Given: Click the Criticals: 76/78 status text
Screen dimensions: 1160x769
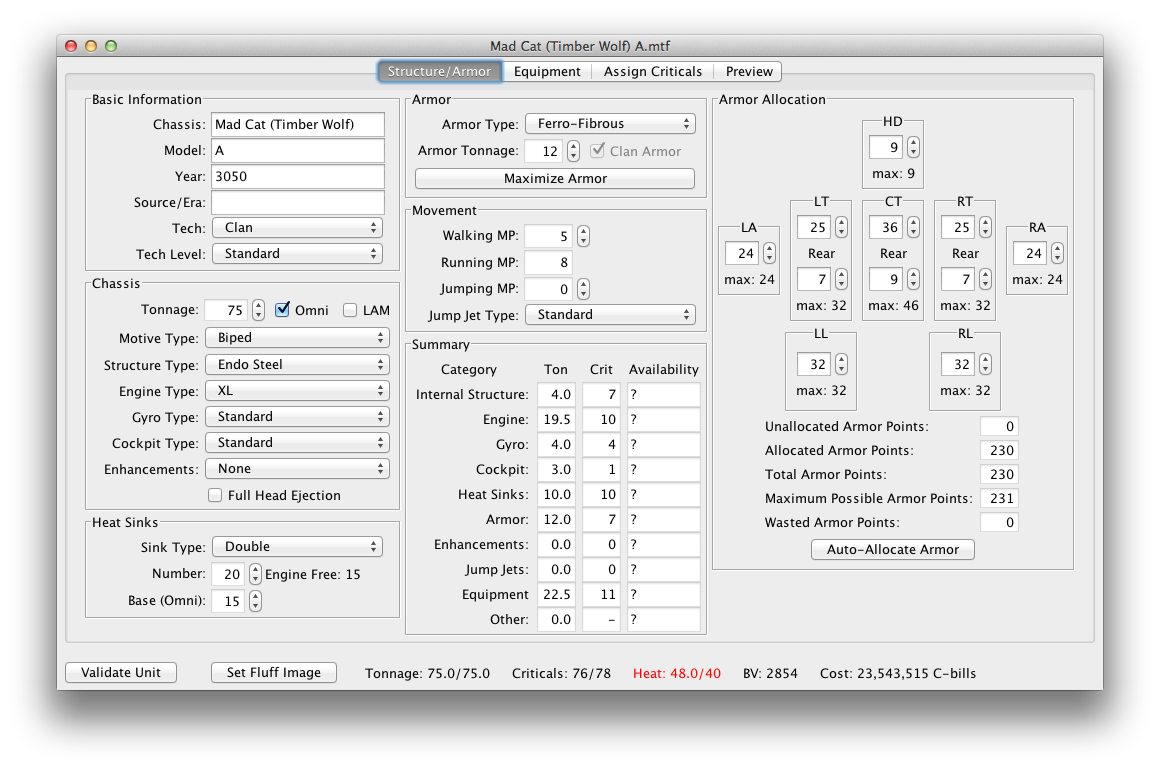Looking at the screenshot, I should coord(562,674).
